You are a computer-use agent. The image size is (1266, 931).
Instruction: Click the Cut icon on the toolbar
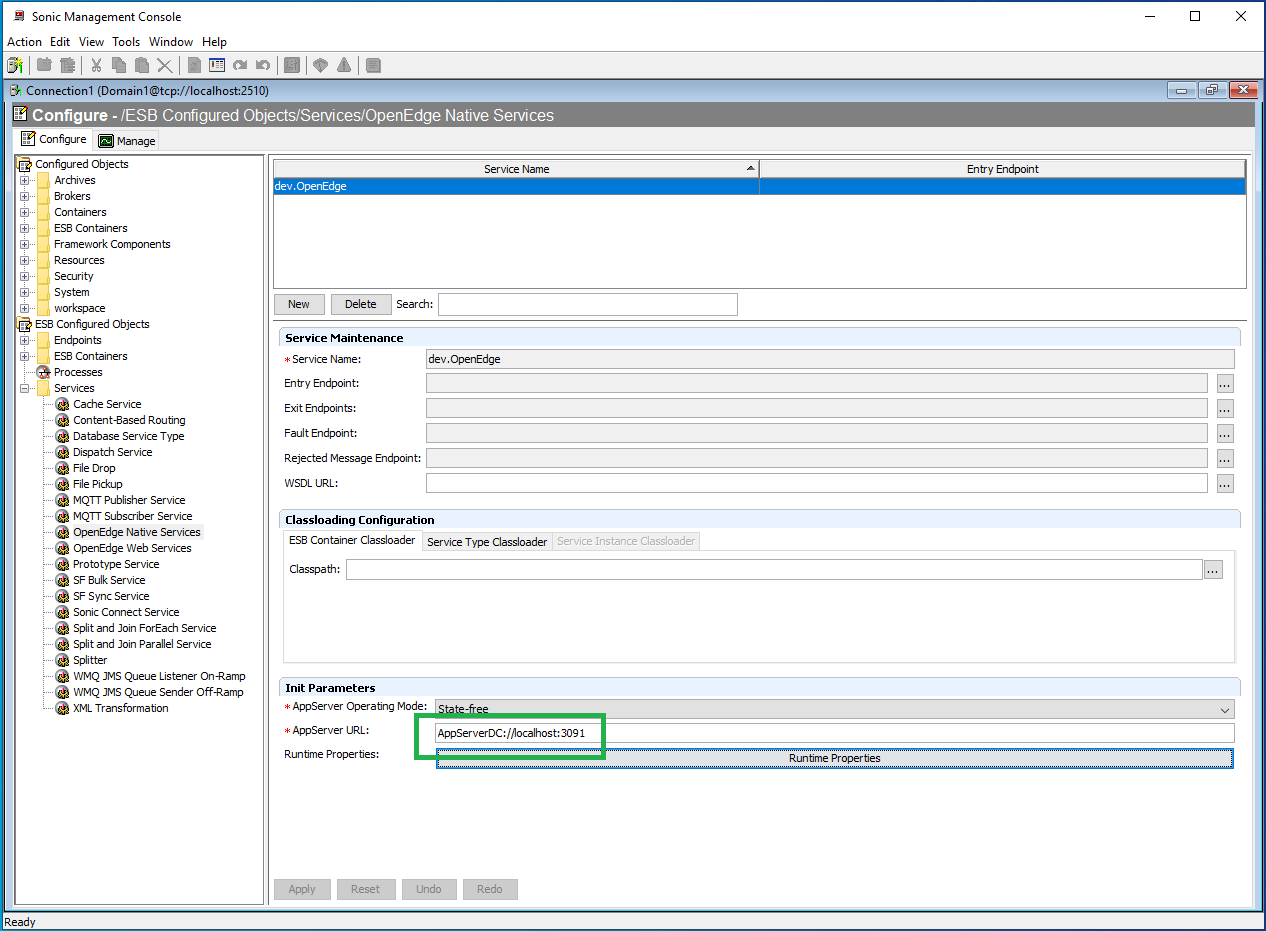point(96,65)
